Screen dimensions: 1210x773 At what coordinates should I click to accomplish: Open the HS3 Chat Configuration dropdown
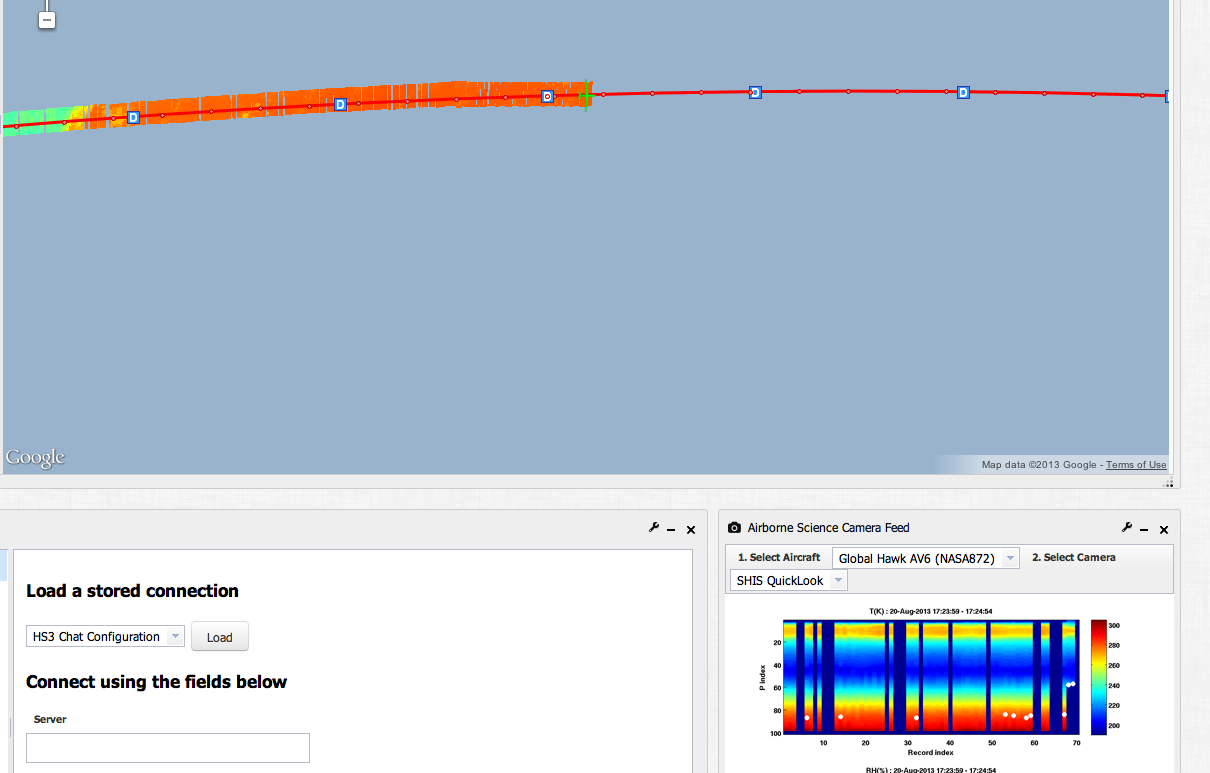[105, 636]
